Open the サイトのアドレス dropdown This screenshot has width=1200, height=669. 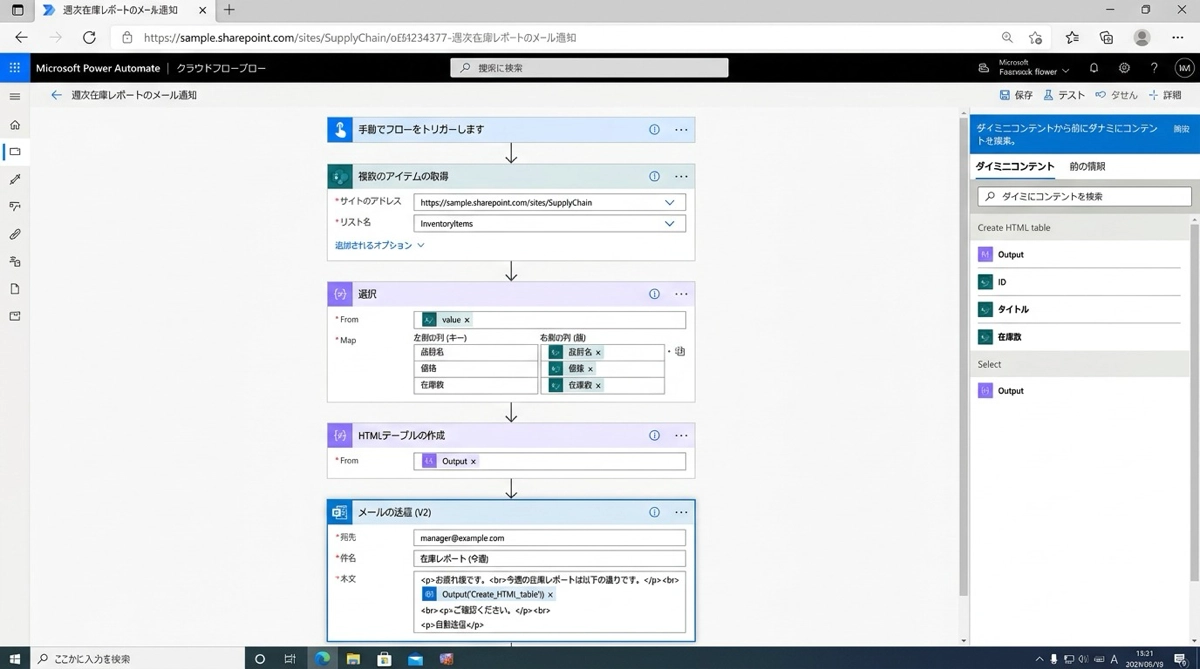pyautogui.click(x=669, y=202)
